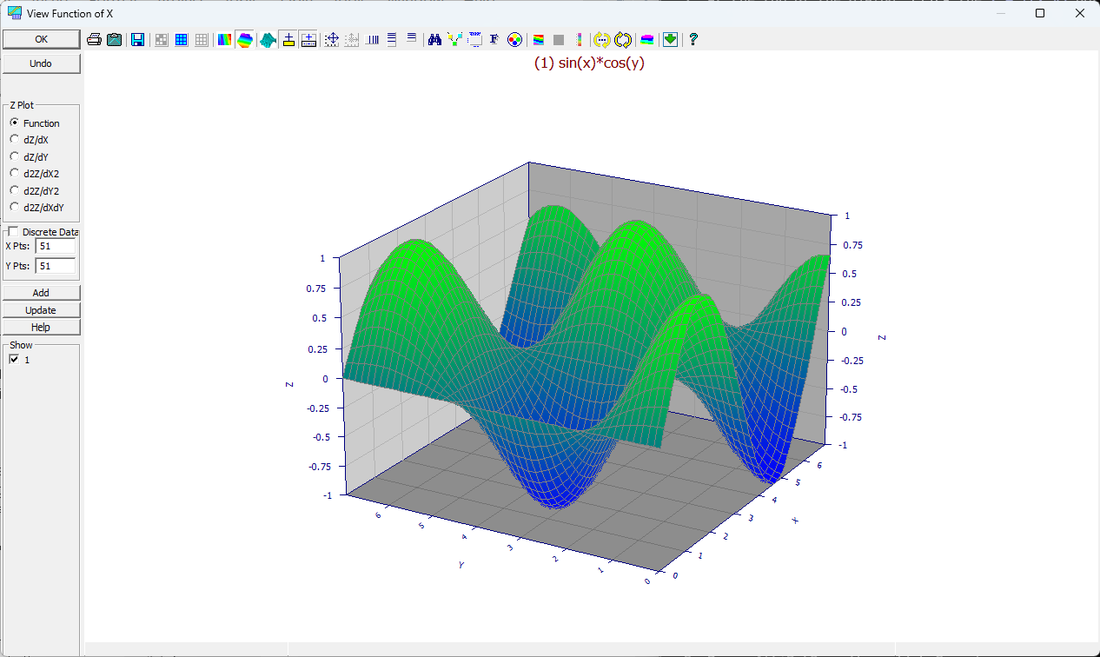Viewport: 1100px width, 657px height.
Task: Click the blue grid icon in toolbar
Action: point(181,40)
